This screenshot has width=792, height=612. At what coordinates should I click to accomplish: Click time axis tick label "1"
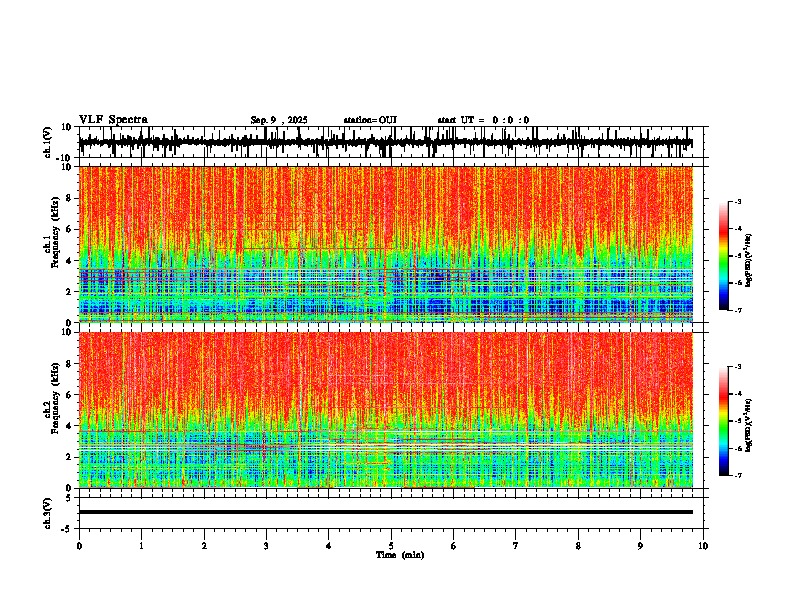tap(141, 546)
